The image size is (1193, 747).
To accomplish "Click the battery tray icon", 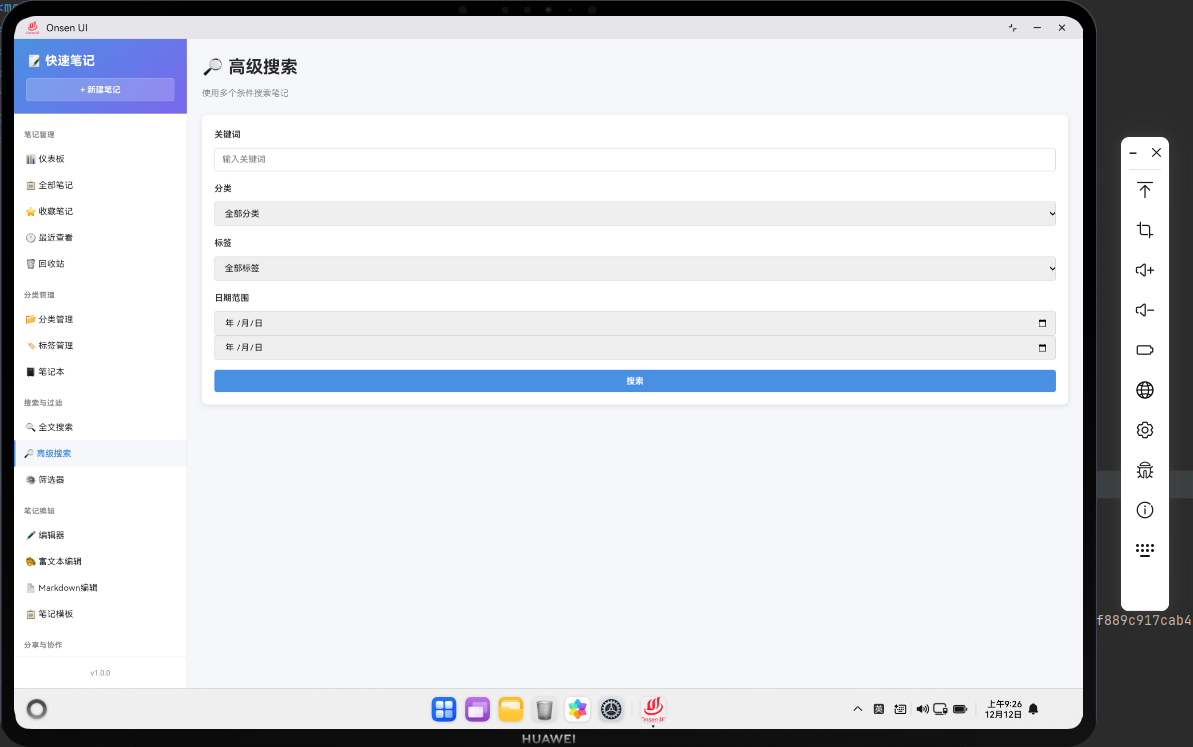I will [960, 709].
